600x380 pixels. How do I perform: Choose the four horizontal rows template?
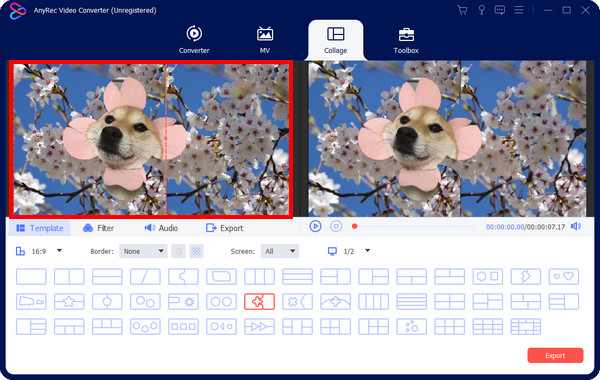[x=411, y=302]
